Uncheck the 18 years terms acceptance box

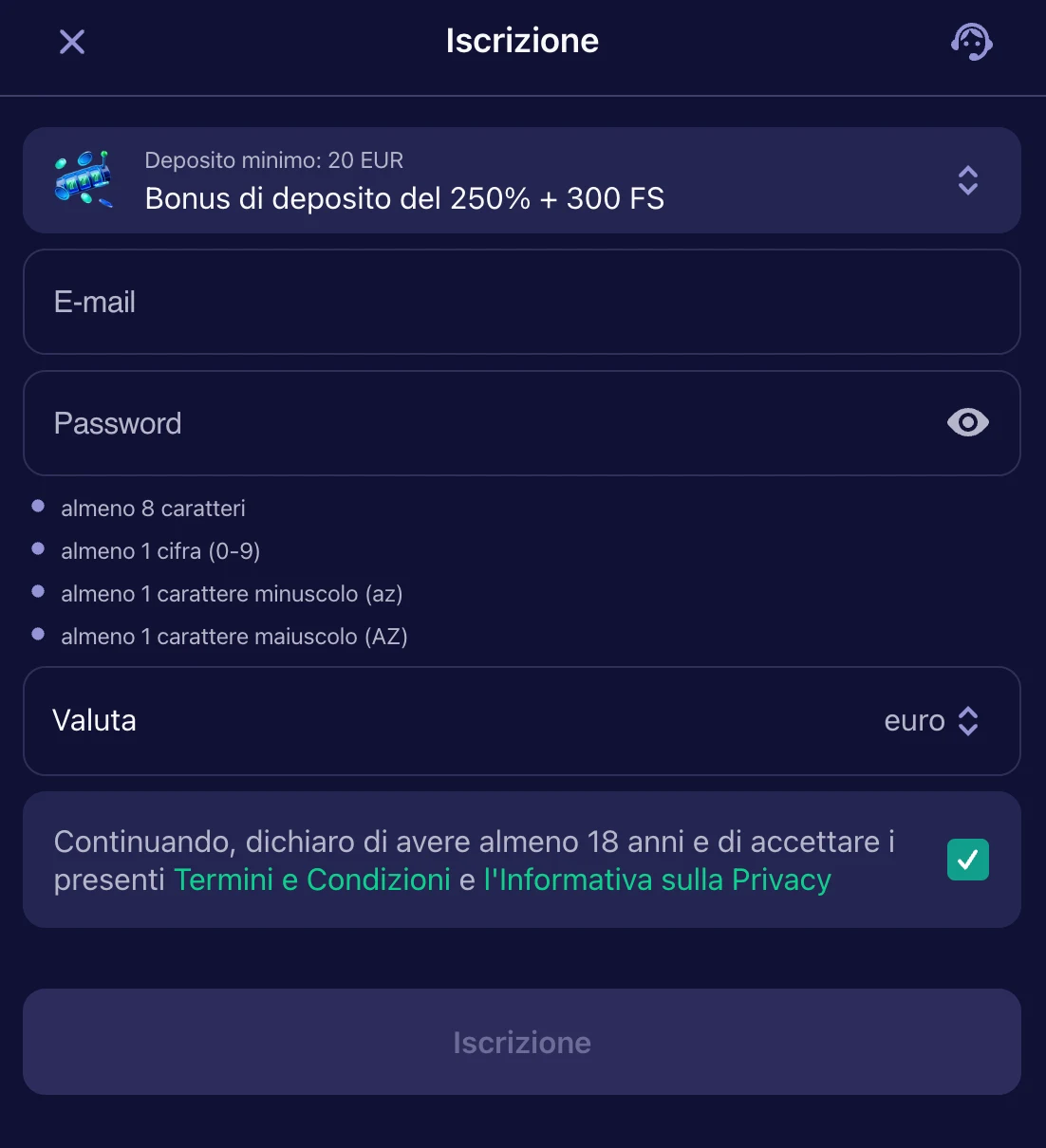click(967, 860)
